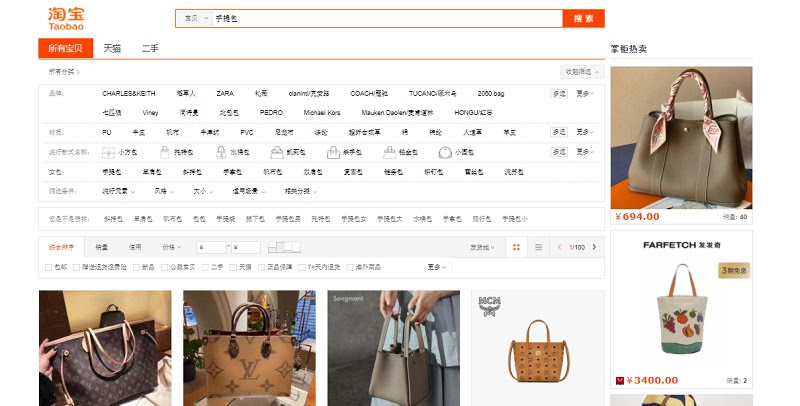Viewport: 800px width, 406px height.
Task: Open the ¥694.00 scarf handbag thumbnail
Action: 681,138
